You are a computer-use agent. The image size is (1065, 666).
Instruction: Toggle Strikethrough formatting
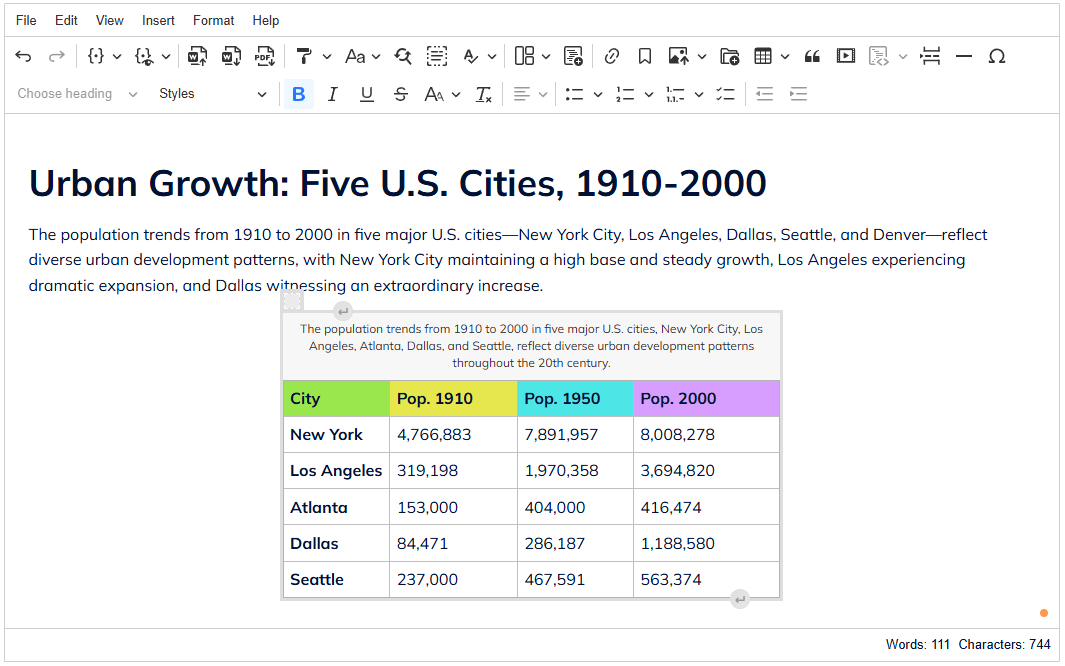pyautogui.click(x=400, y=94)
